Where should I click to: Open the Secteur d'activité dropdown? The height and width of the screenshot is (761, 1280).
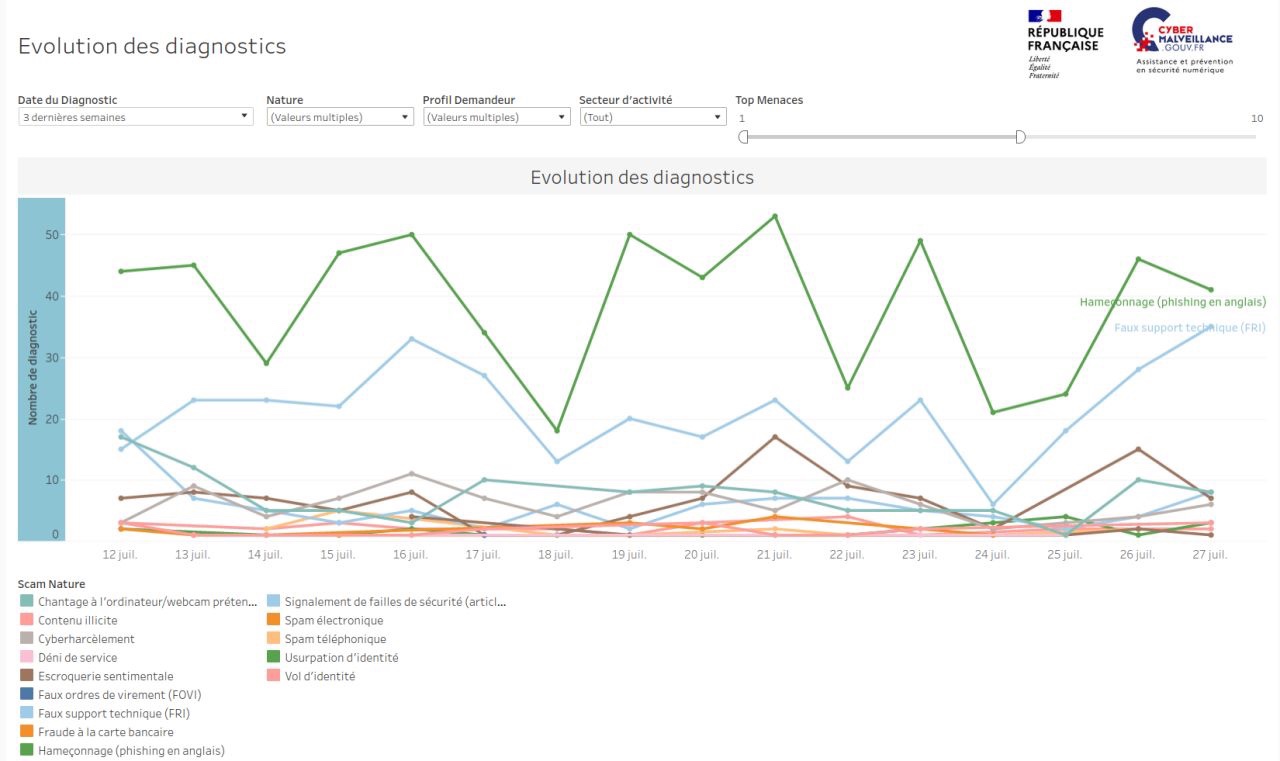pyautogui.click(x=652, y=117)
